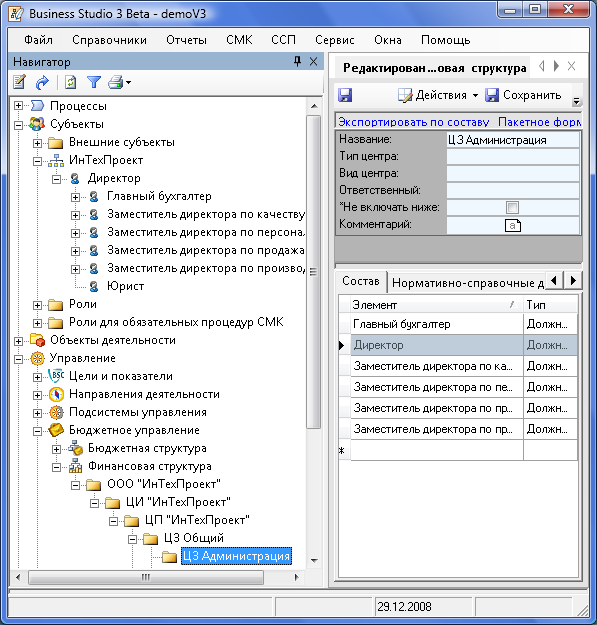
Task: Pin the Navigator panel with pushpin icon
Action: 297,61
